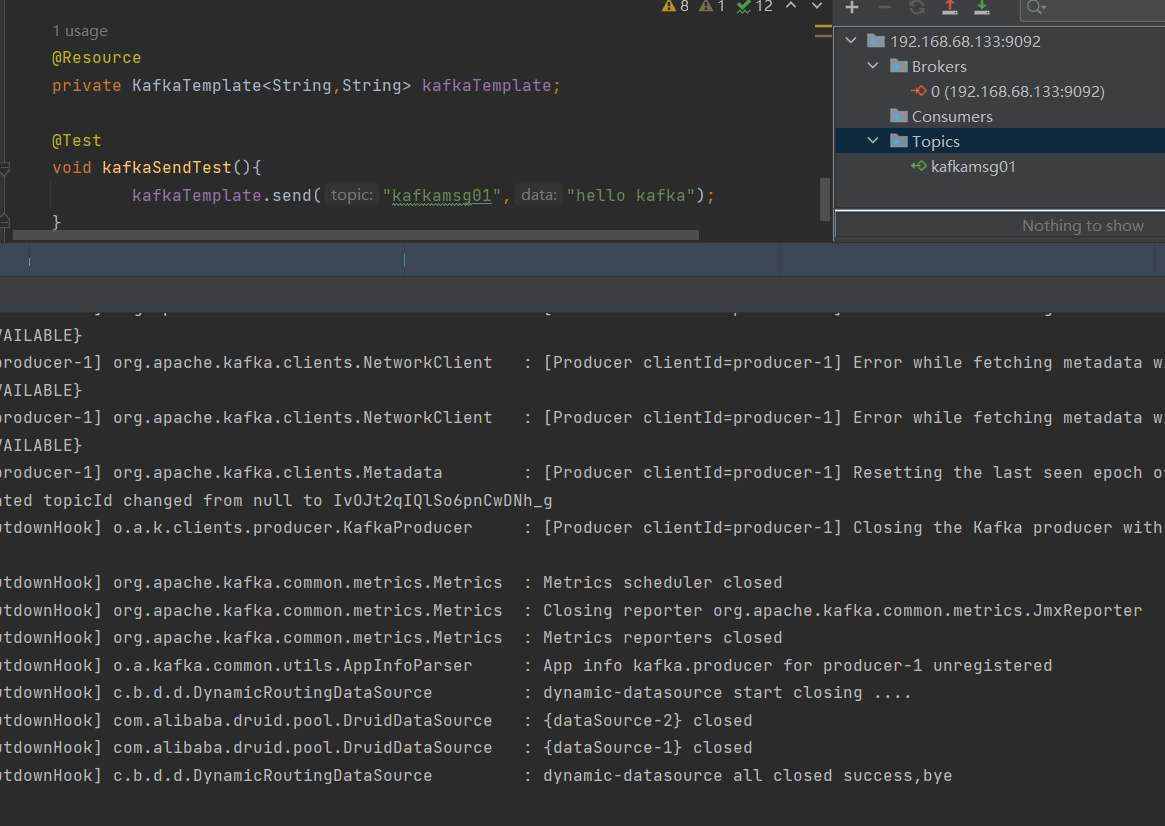
Task: Click the yellow warnings indicator showing 8
Action: coord(675,6)
